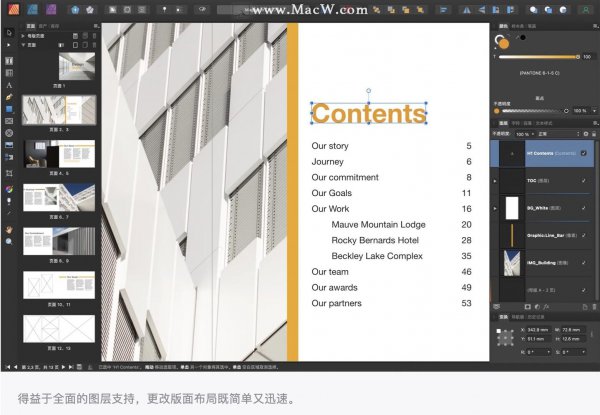Select the Picture Frame Rectangle tool
This screenshot has width=600, height=415.
(x=9, y=121)
